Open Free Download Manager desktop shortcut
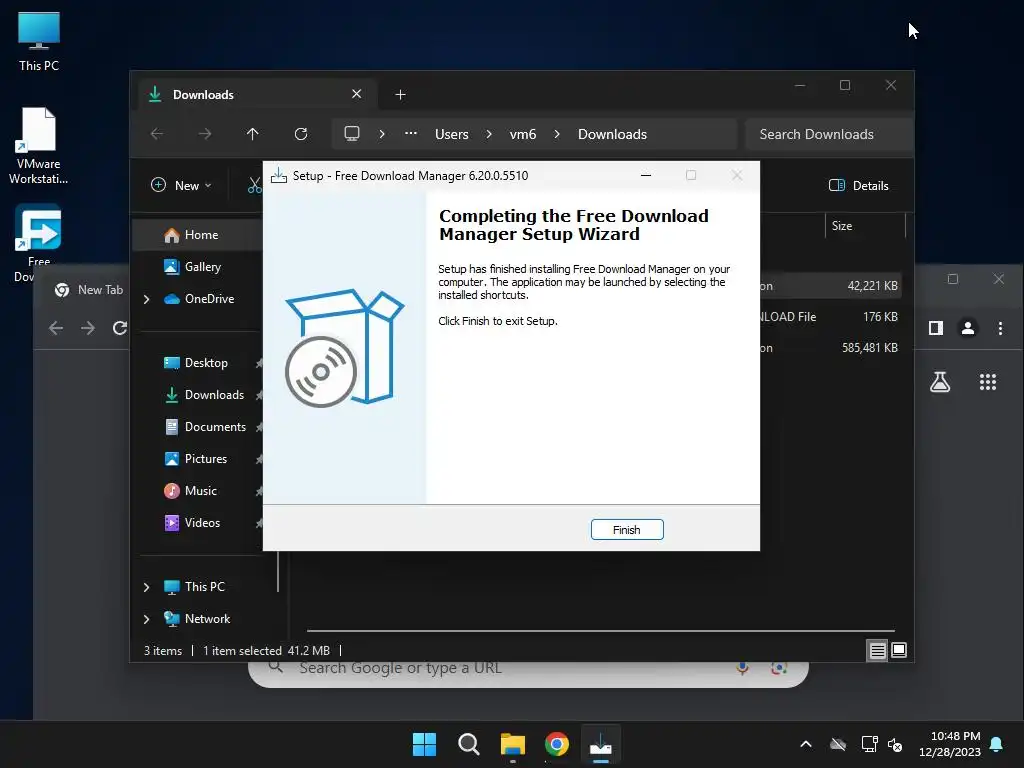 coord(38,242)
